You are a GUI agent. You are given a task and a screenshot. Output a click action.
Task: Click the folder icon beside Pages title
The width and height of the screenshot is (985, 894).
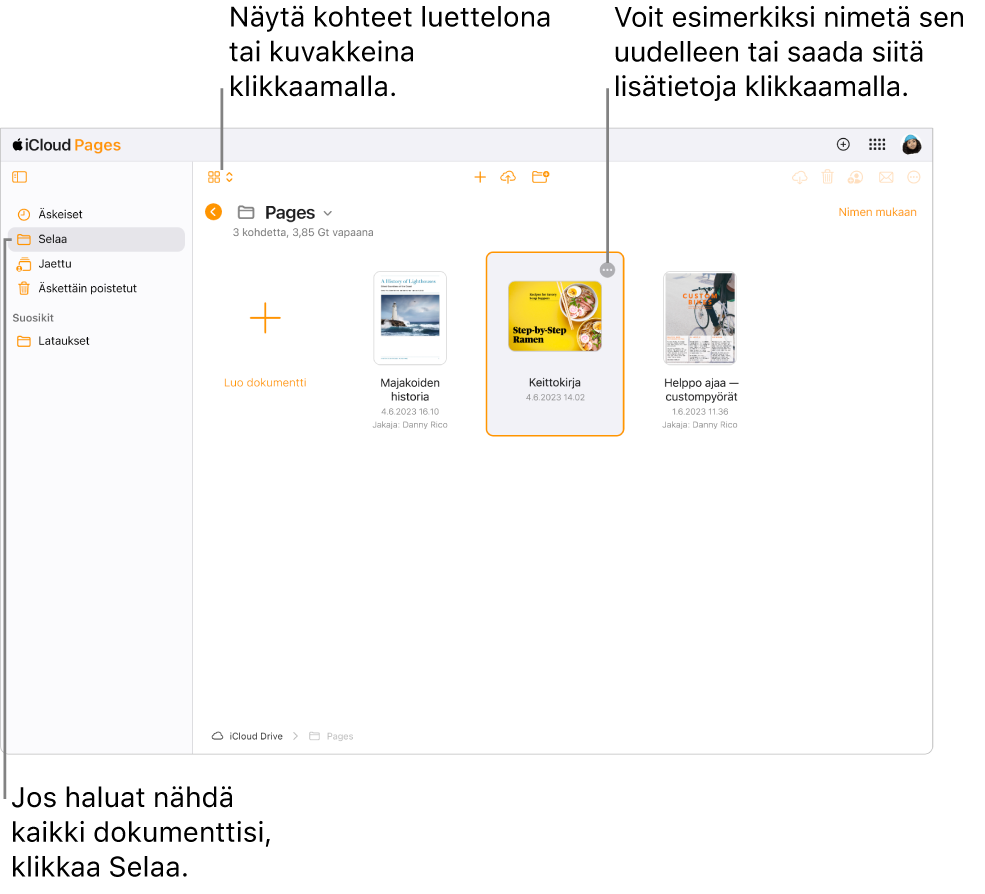point(246,212)
